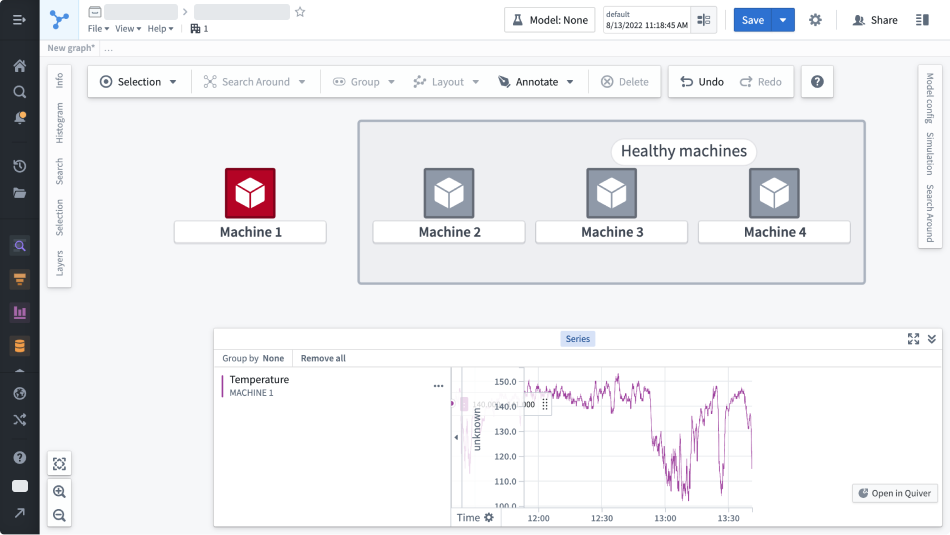Select the Machine 3 node
The width and height of the screenshot is (950, 535).
[611, 193]
